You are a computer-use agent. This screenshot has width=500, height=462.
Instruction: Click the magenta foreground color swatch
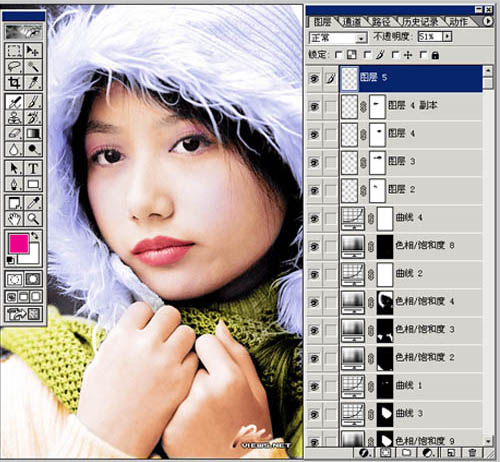(x=19, y=244)
